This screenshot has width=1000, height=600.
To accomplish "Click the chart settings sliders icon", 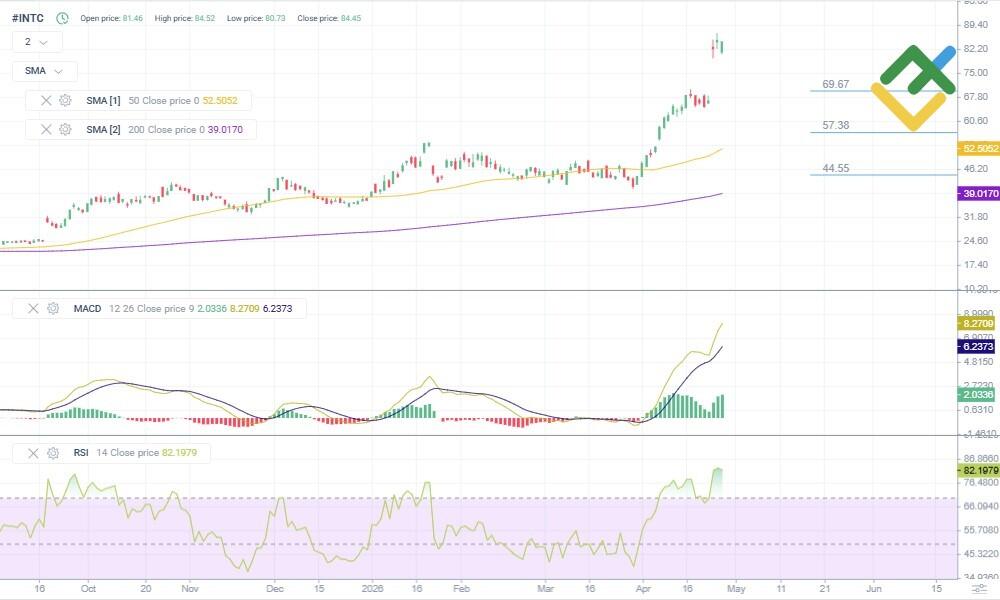I will pyautogui.click(x=979, y=588).
